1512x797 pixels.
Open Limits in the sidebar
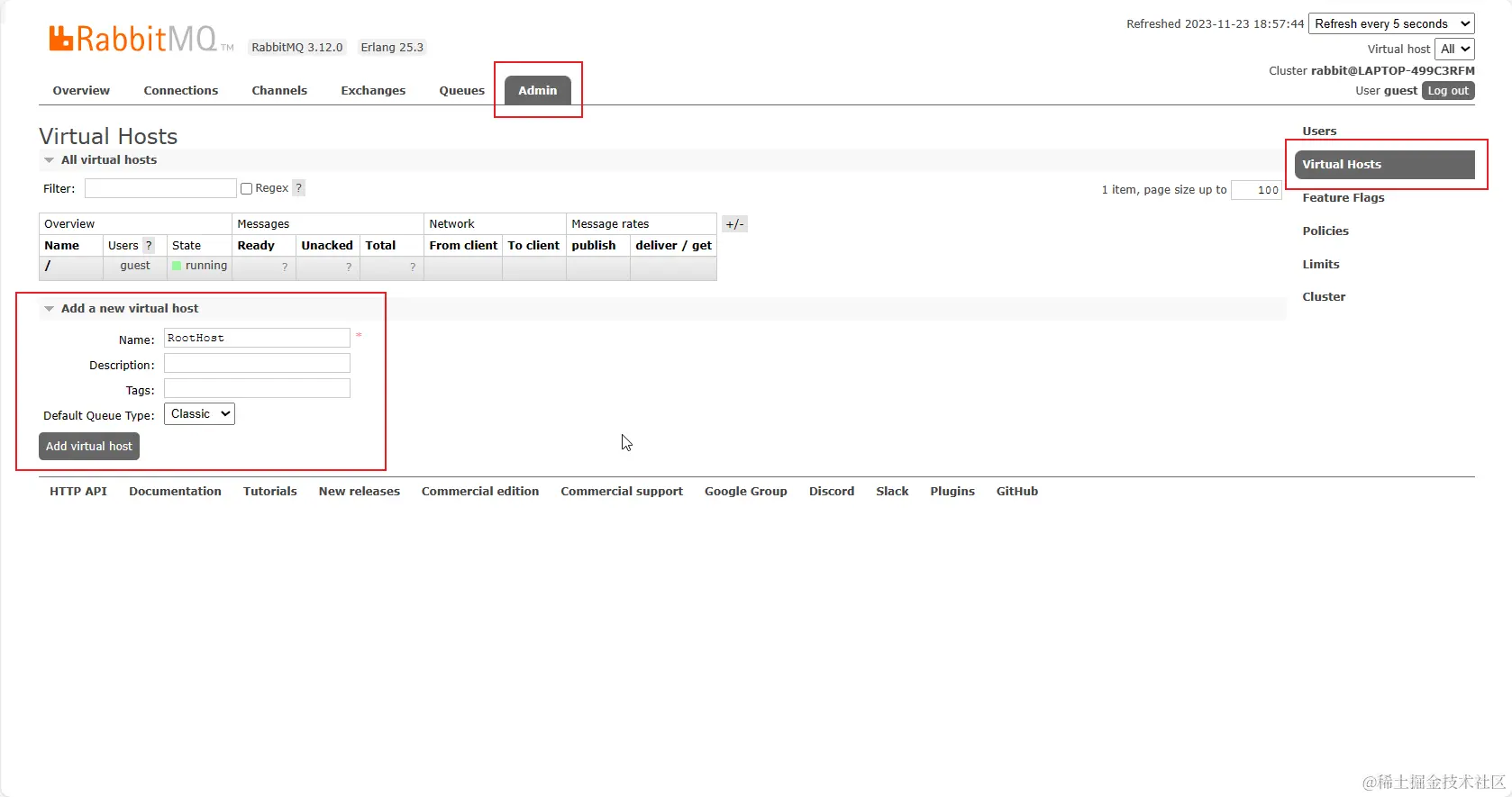1321,264
